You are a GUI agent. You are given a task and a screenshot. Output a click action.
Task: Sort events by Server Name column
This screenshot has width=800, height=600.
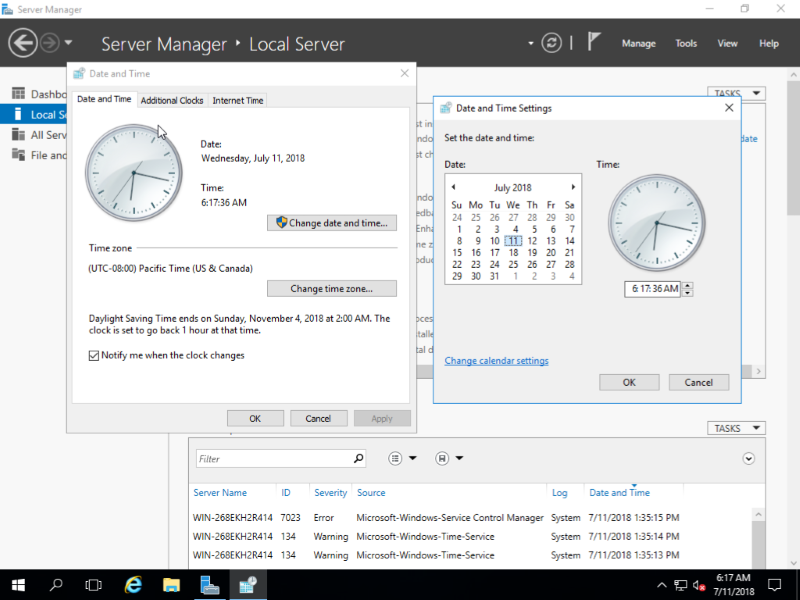(x=220, y=493)
